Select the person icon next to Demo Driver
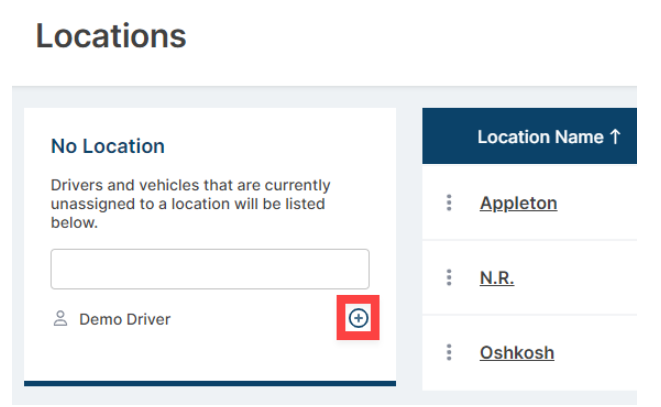This screenshot has height=407, width=661. point(60,318)
